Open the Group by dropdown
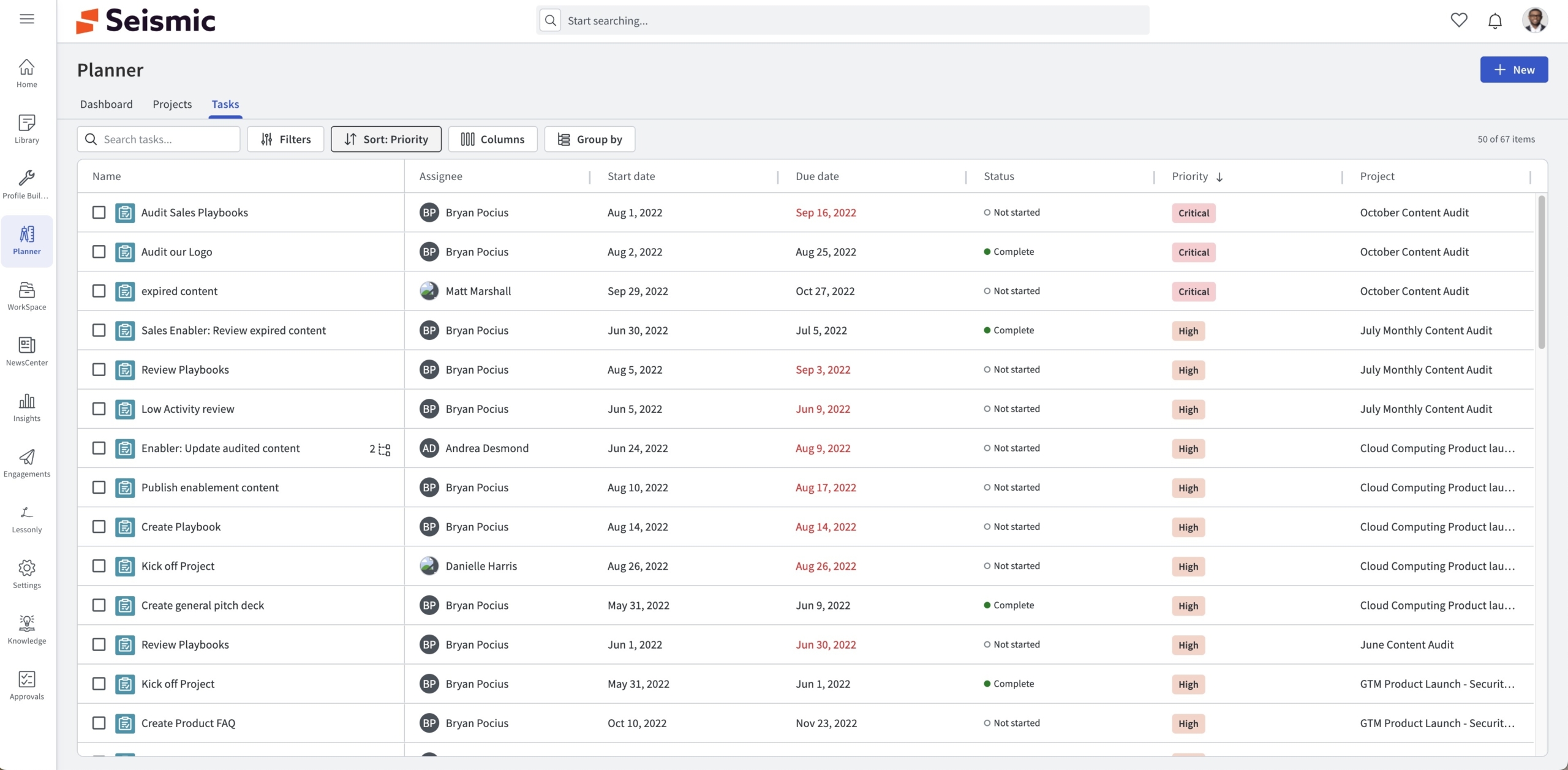 pos(589,139)
